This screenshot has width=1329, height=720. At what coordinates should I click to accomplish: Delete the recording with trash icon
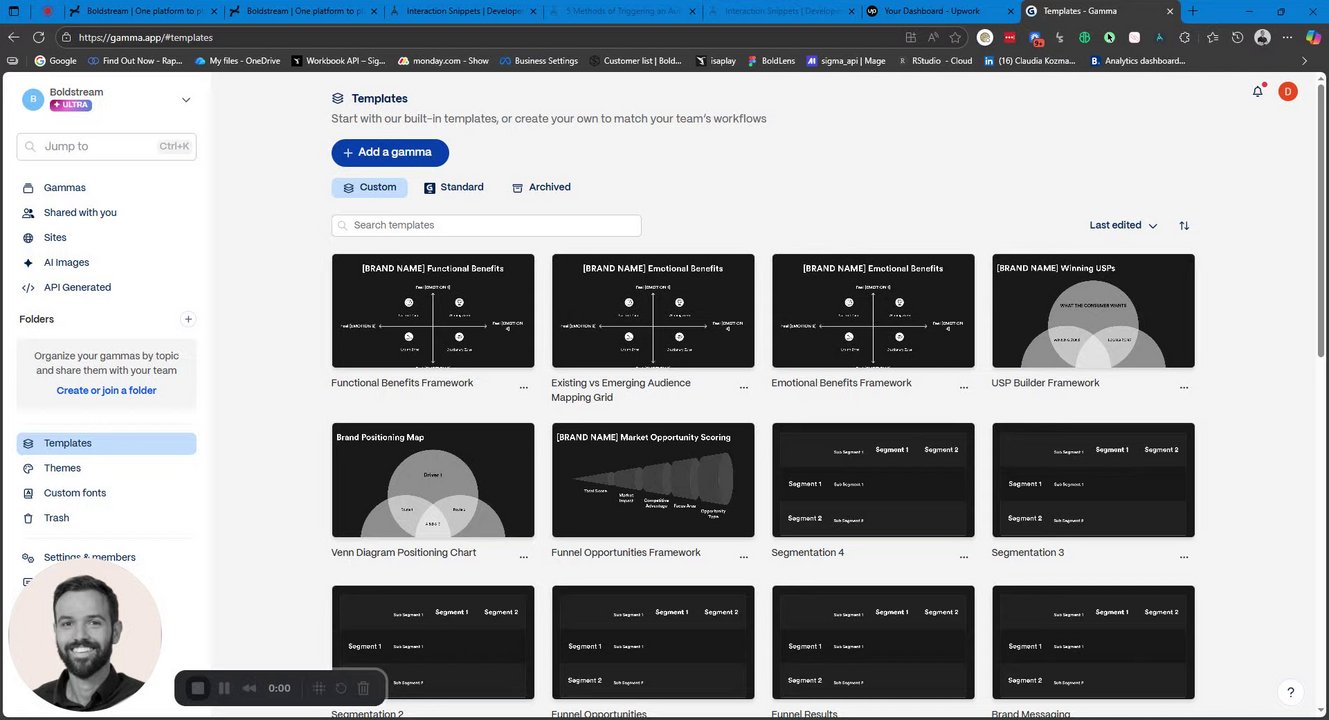point(364,688)
